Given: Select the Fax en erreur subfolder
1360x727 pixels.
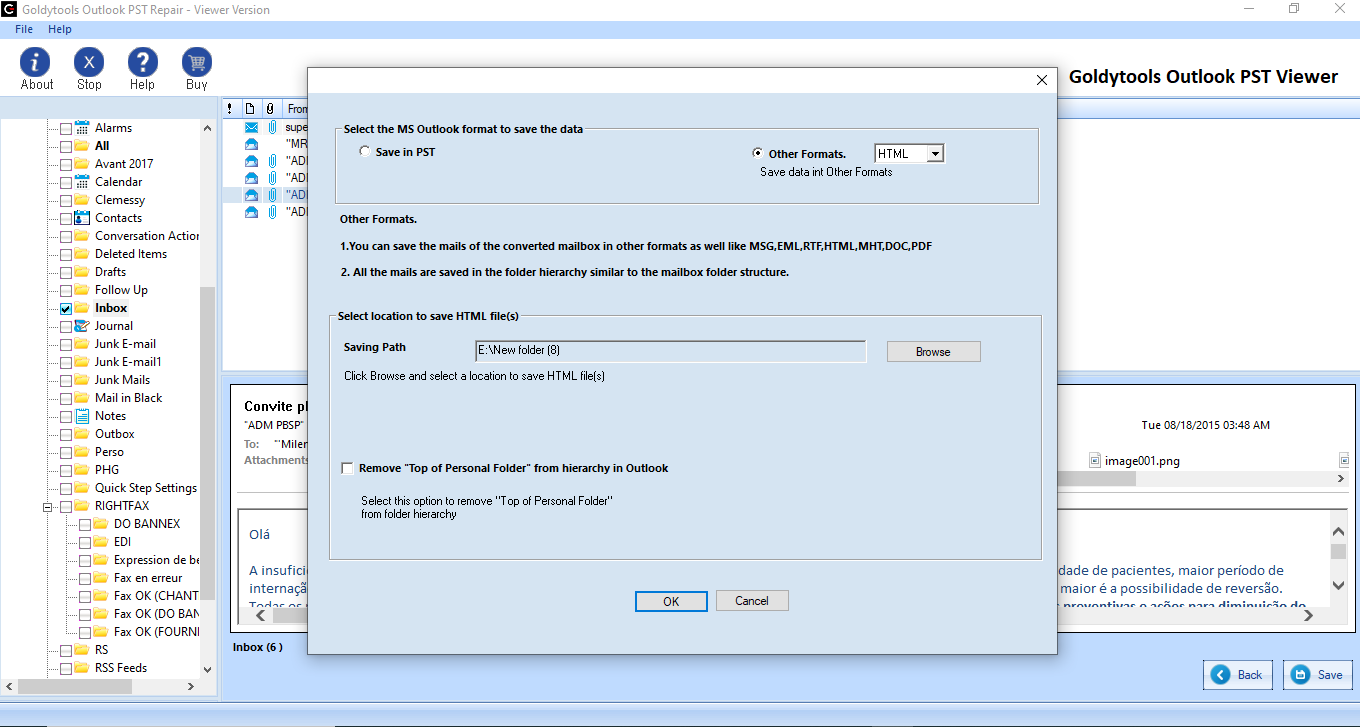Looking at the screenshot, I should [x=148, y=578].
